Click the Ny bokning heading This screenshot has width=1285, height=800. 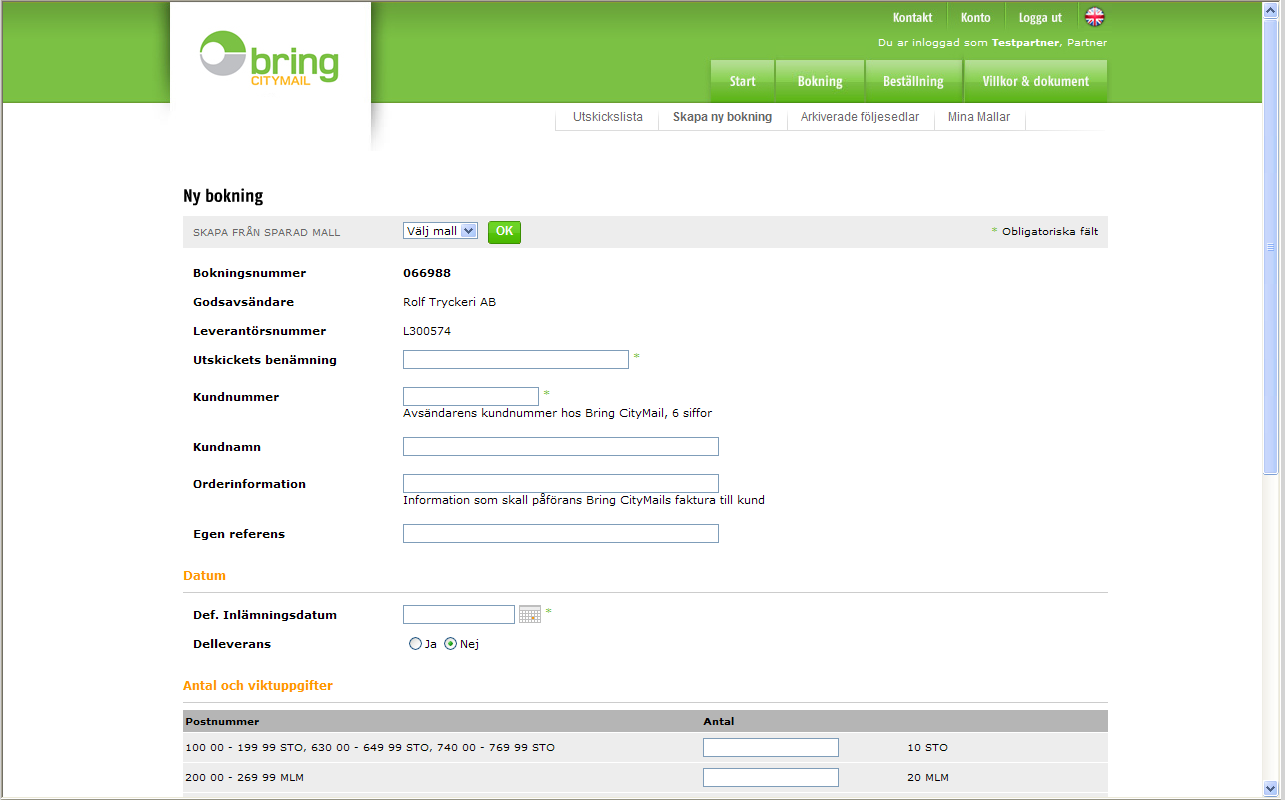[x=223, y=196]
